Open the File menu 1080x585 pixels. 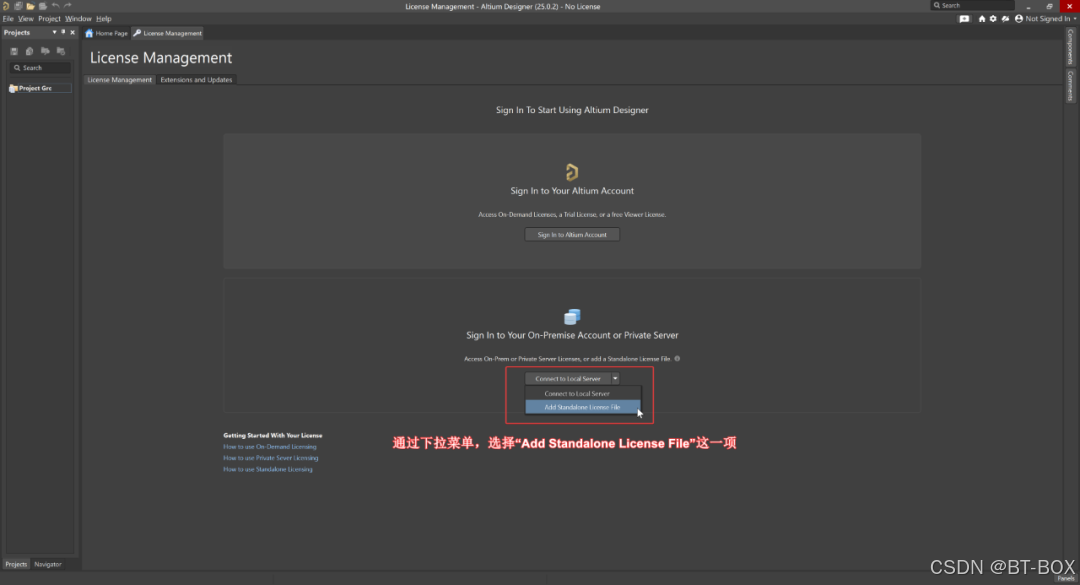pyautogui.click(x=8, y=19)
